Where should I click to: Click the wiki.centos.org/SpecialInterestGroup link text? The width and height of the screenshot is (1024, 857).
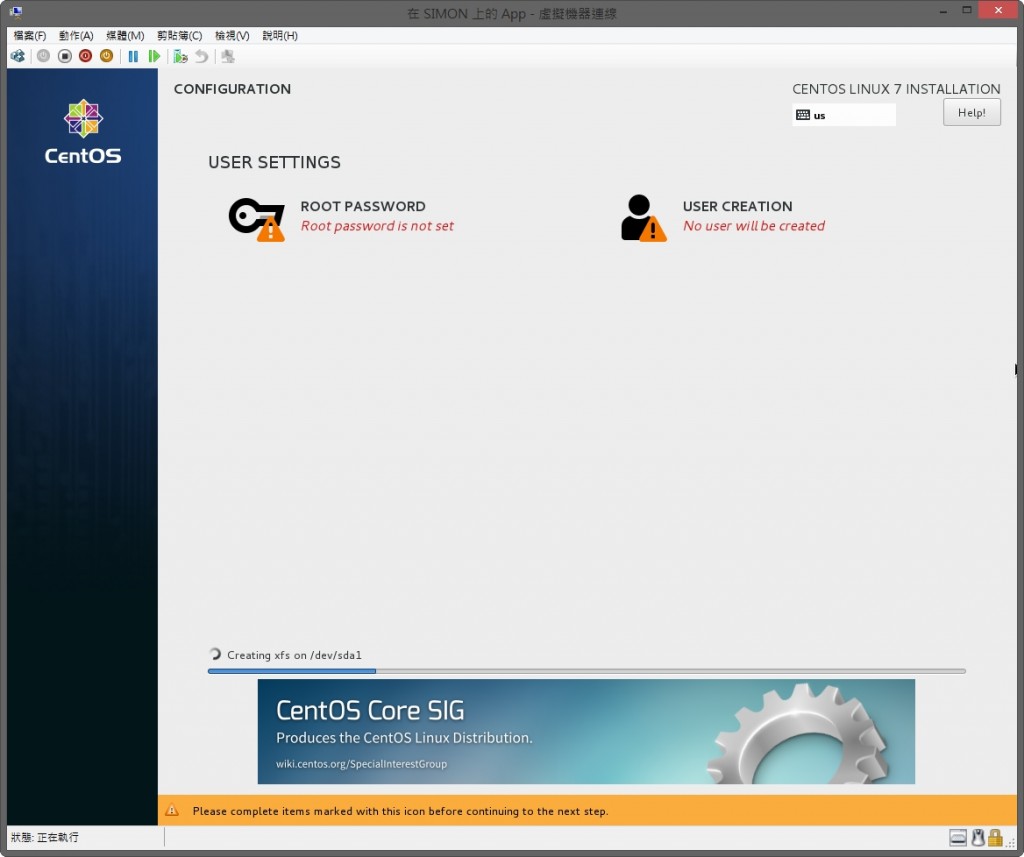tap(361, 764)
